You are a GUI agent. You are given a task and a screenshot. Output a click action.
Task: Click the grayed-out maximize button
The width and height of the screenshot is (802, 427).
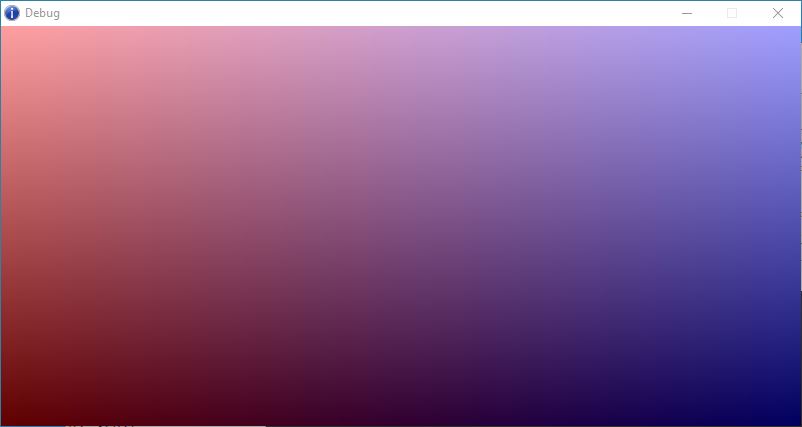(732, 13)
